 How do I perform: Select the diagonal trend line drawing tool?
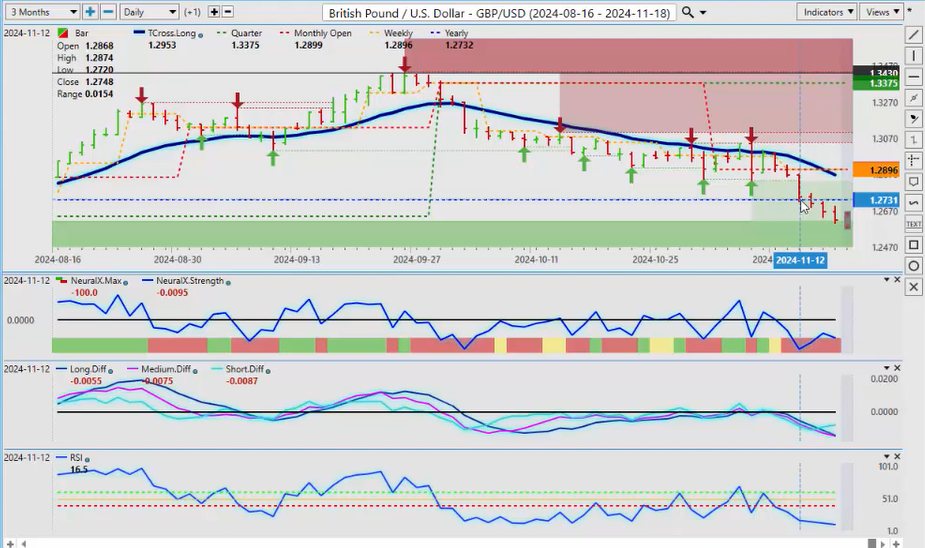click(x=913, y=34)
